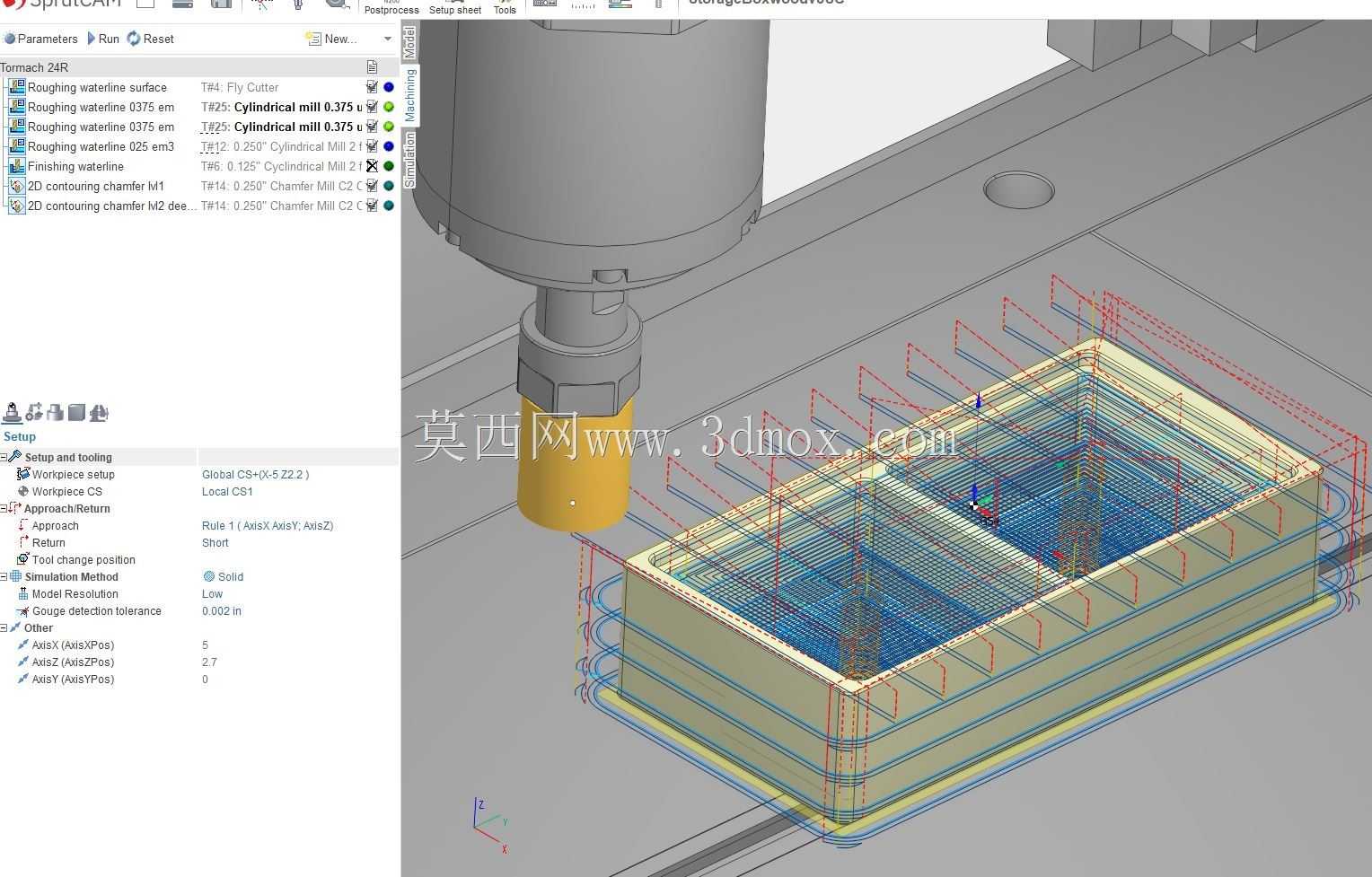Click the Finishing waterline operation icon

(16, 166)
